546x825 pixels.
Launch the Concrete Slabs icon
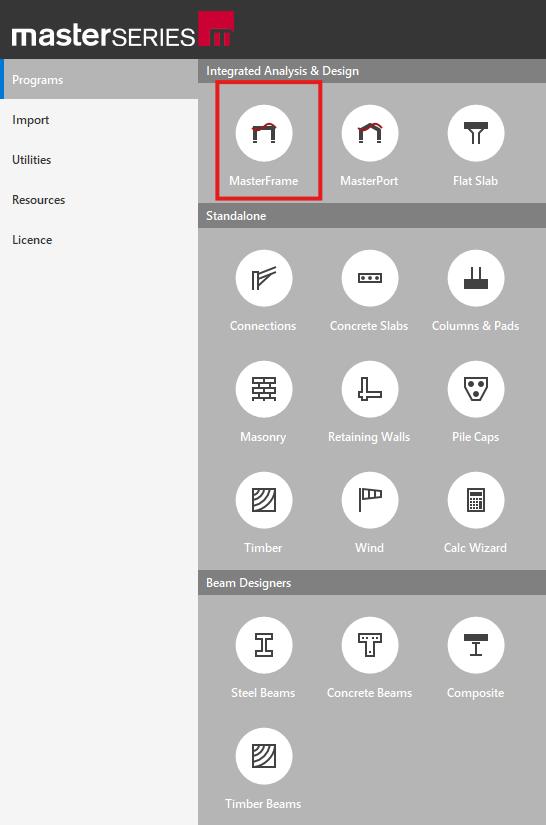pyautogui.click(x=370, y=278)
